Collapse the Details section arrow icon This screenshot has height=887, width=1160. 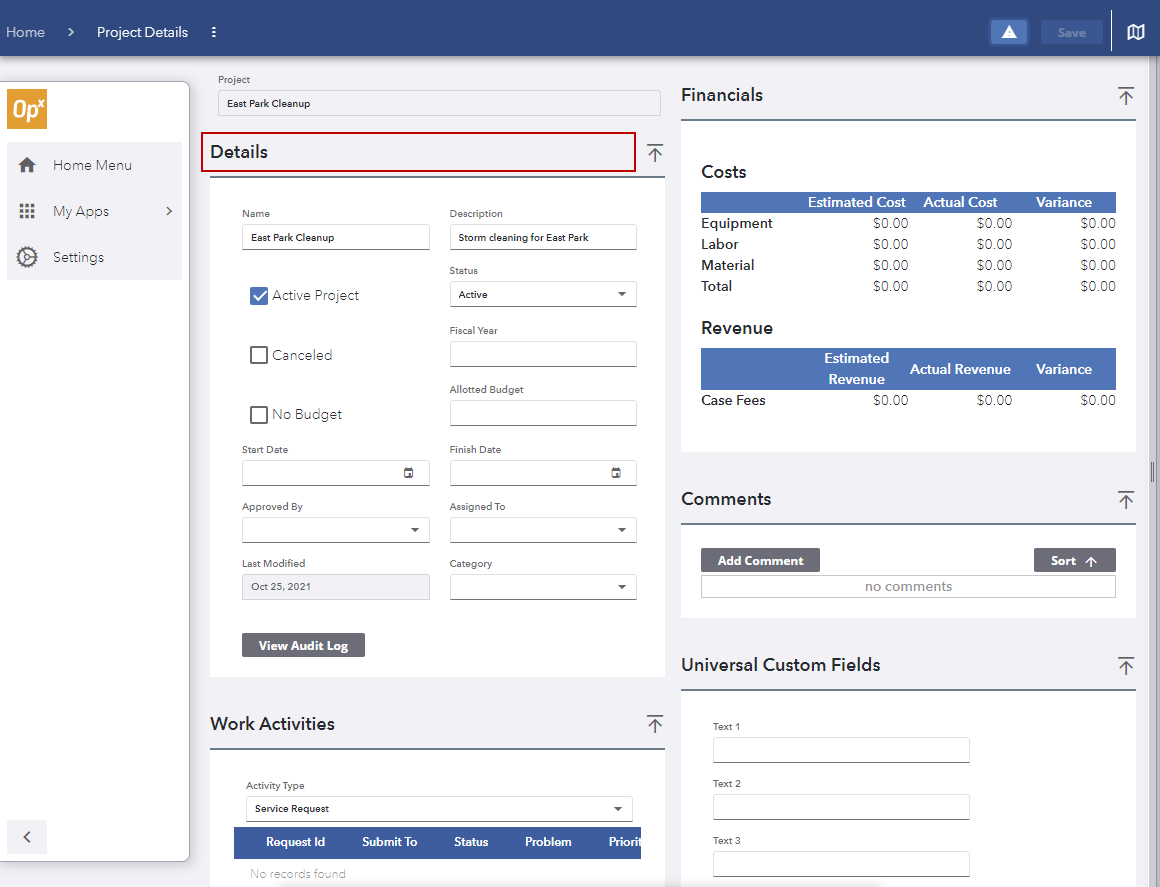655,153
